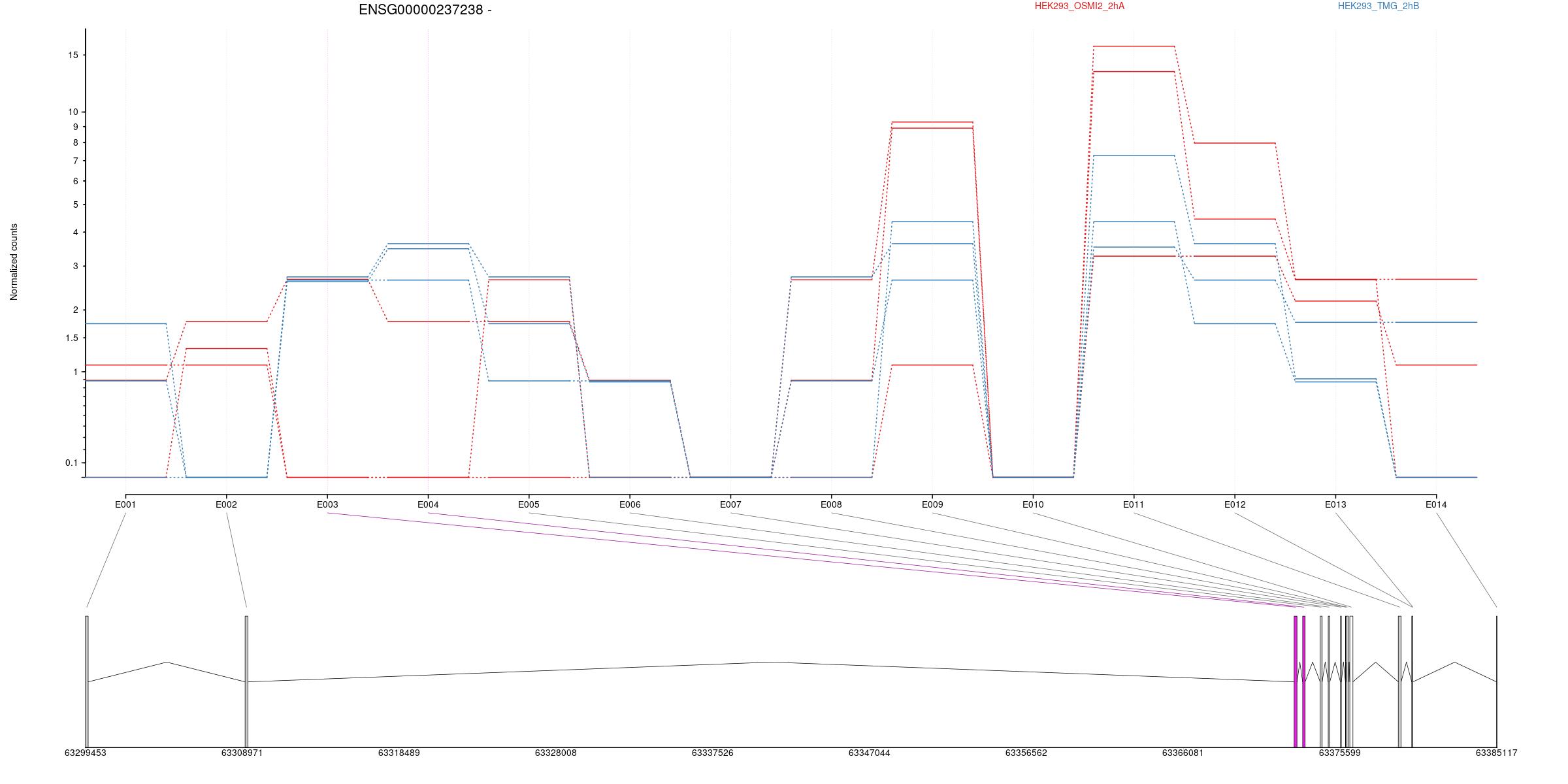Image resolution: width=1568 pixels, height=784 pixels.
Task: Click exon label E011
Action: click(x=1134, y=504)
